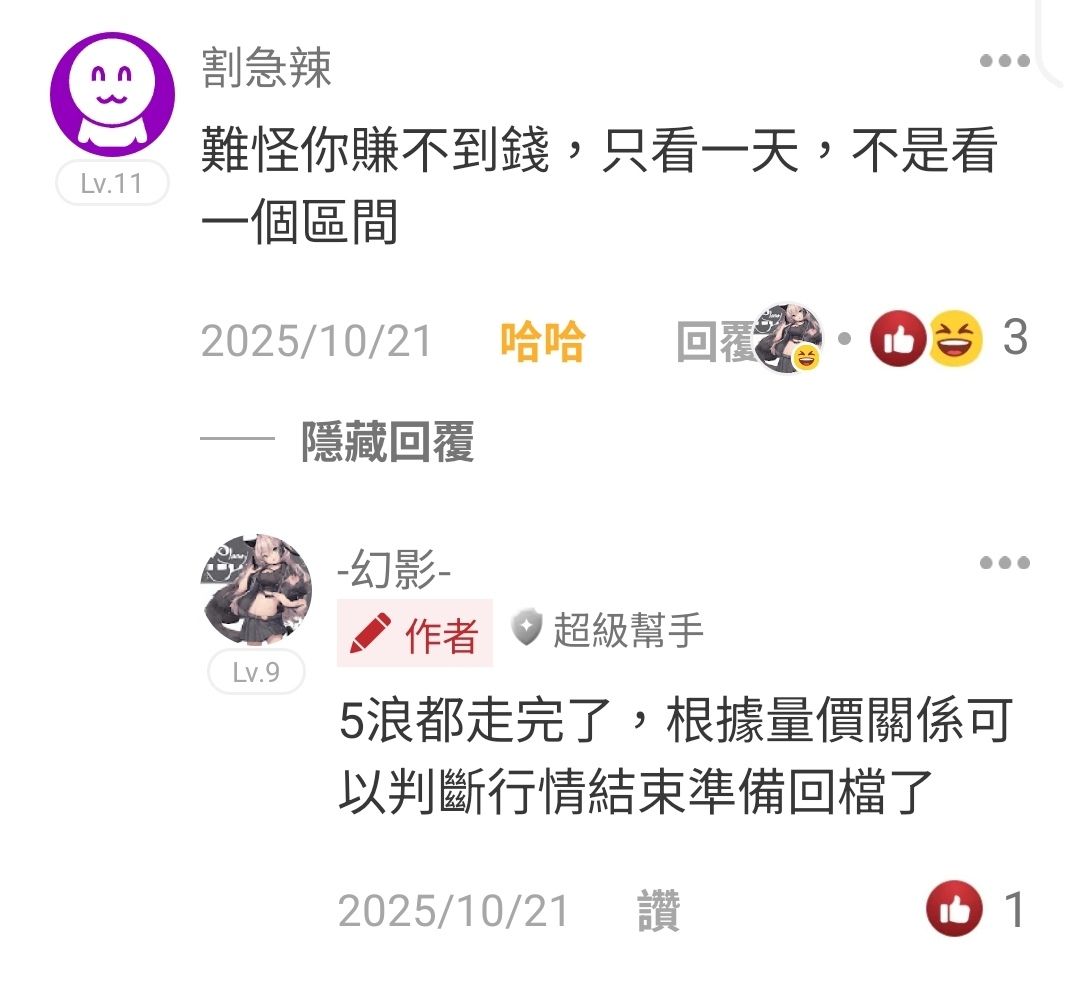Click the small reactor avatar beside 回覆
This screenshot has width=1080, height=983.
[x=789, y=338]
